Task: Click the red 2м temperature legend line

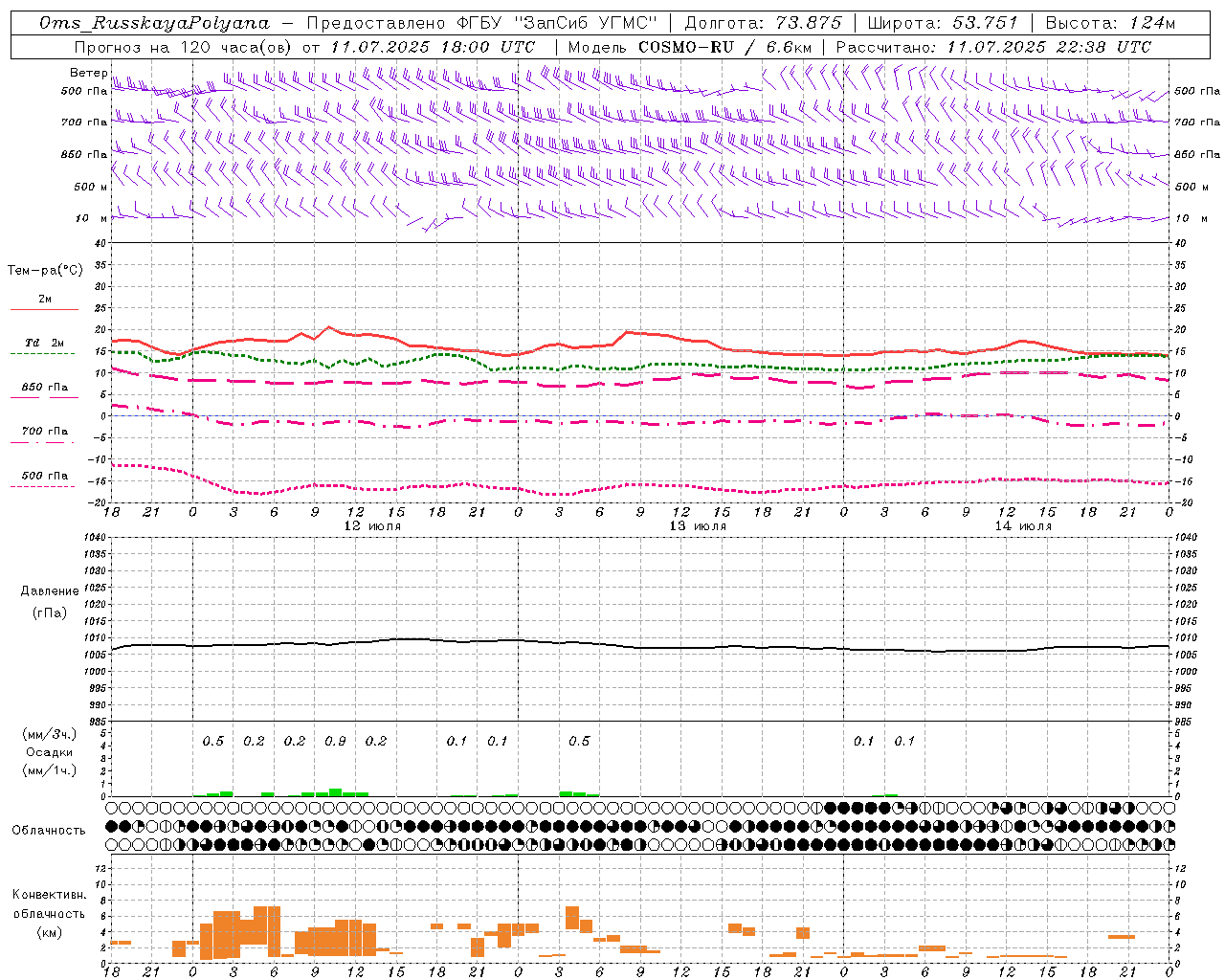Action: pos(44,309)
